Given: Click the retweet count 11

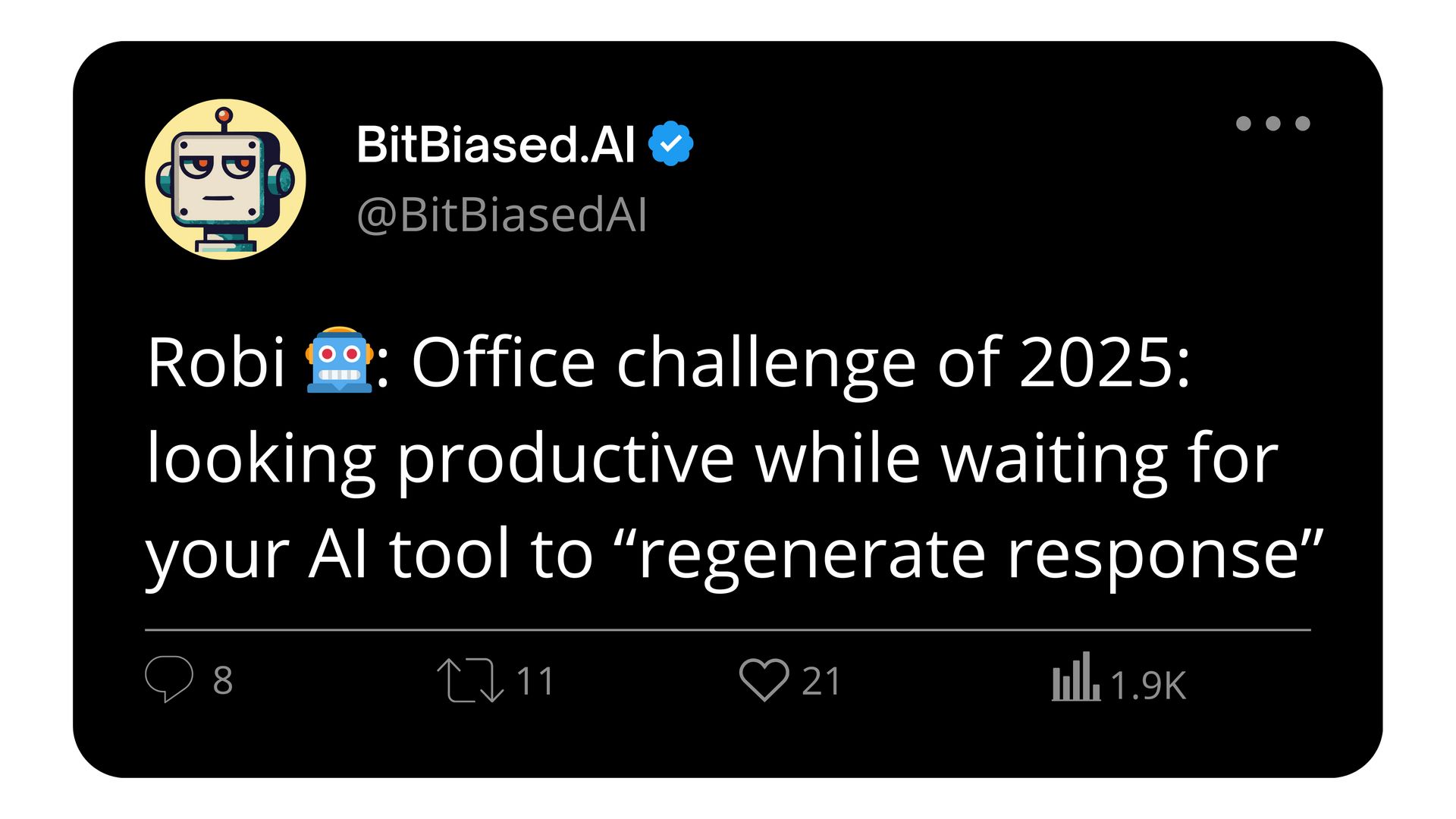Looking at the screenshot, I should (x=535, y=681).
